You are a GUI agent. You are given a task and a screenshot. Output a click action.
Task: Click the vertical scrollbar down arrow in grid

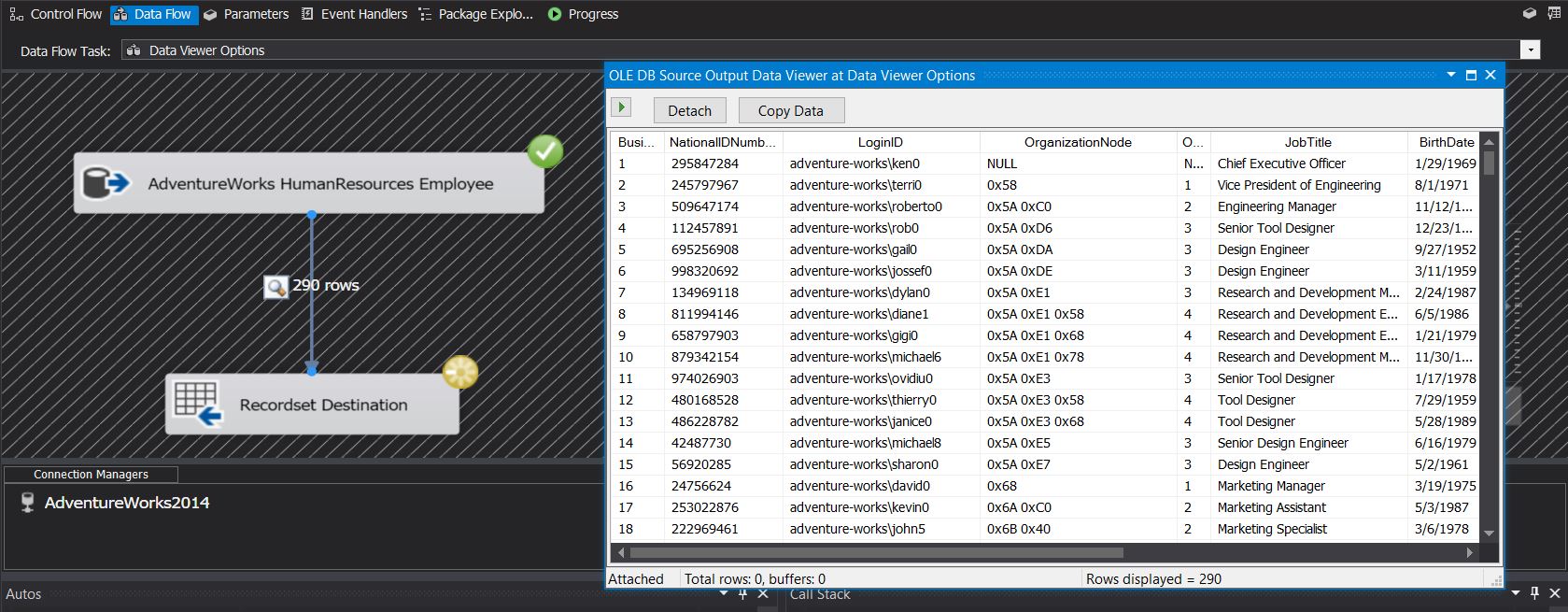point(1489,533)
